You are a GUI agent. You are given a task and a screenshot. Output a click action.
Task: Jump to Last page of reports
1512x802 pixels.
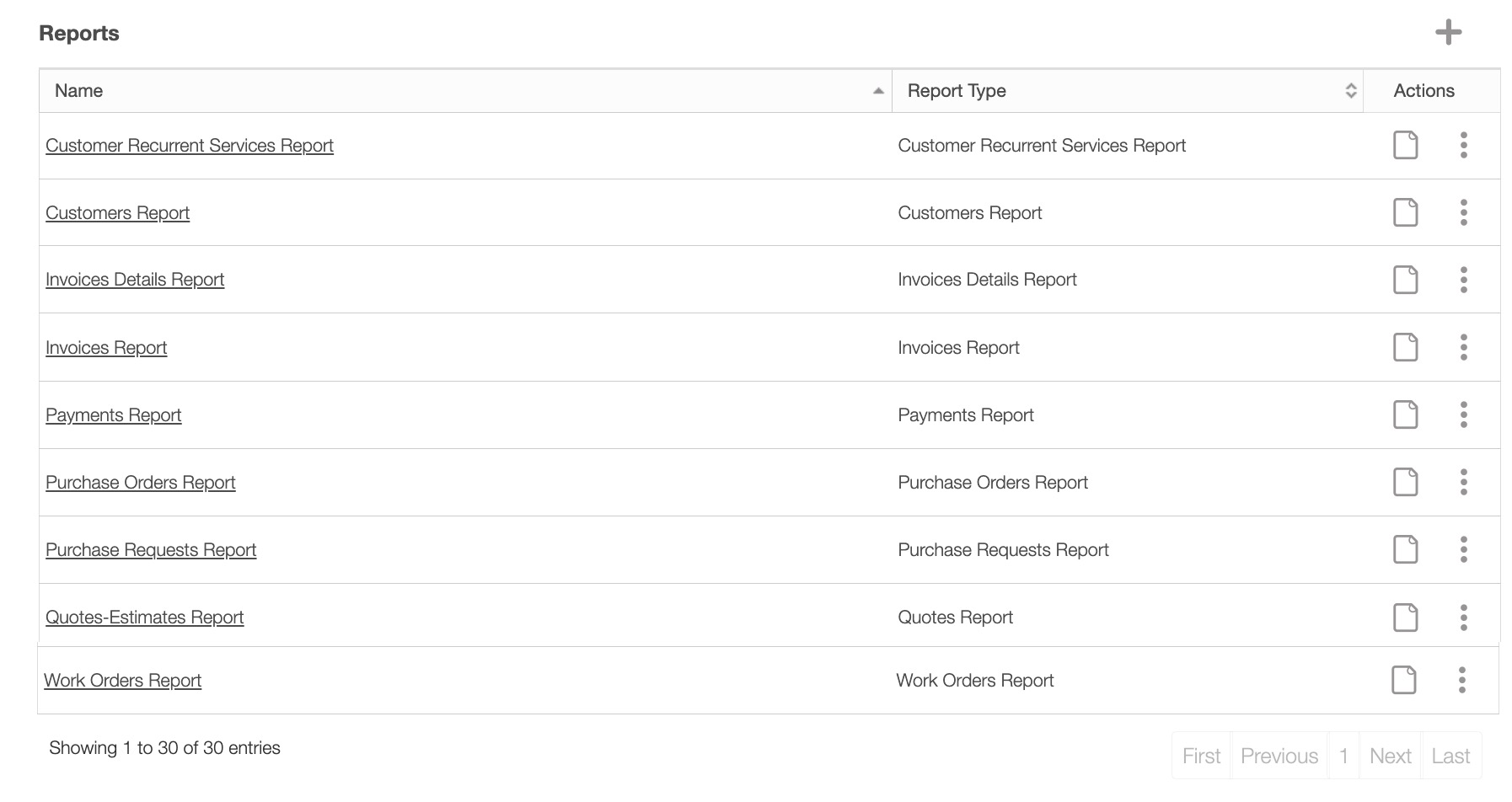coord(1450,756)
